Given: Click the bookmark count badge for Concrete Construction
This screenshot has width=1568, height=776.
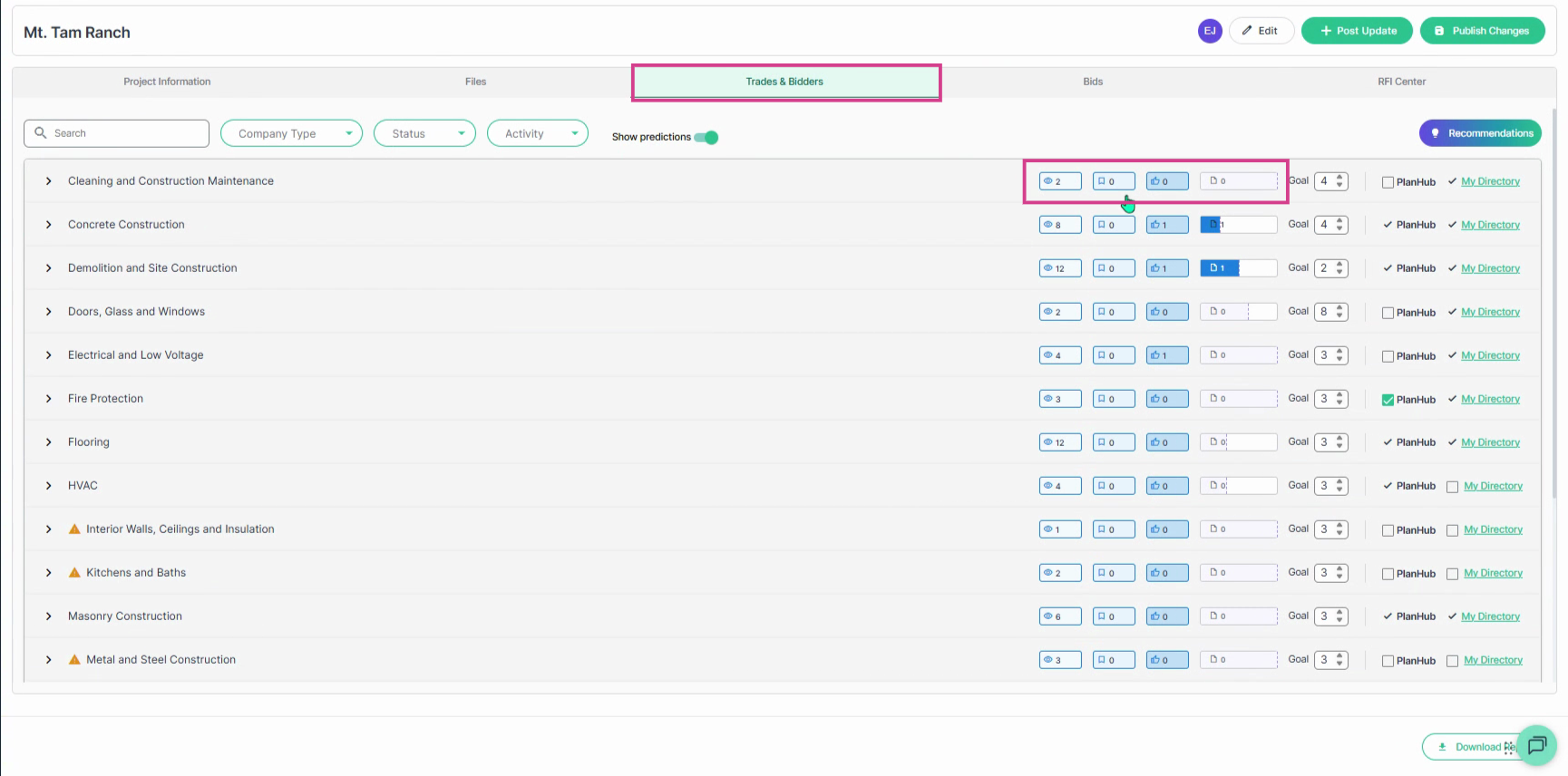Looking at the screenshot, I should (1114, 225).
